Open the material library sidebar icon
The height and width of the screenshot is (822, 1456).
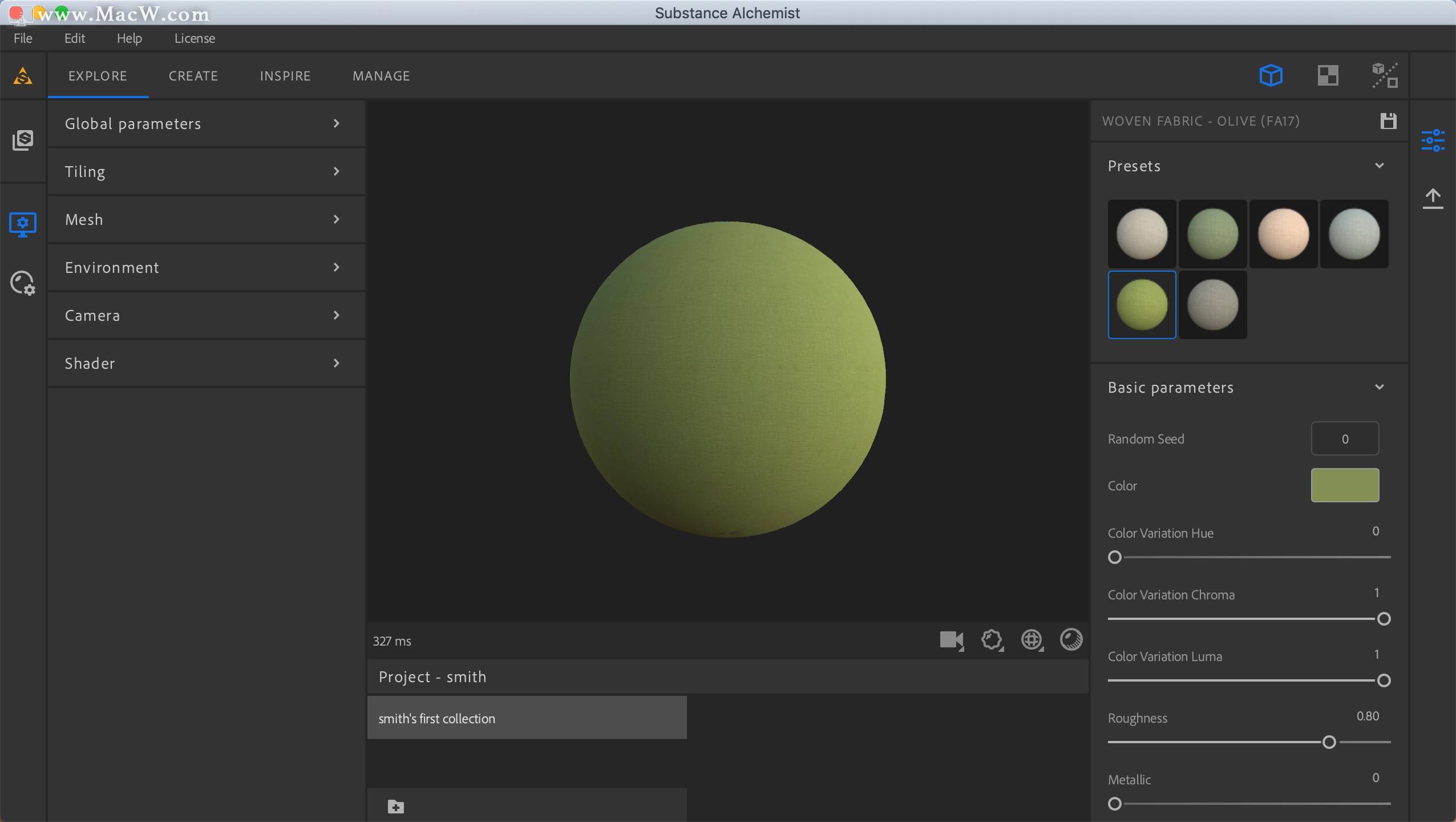23,140
